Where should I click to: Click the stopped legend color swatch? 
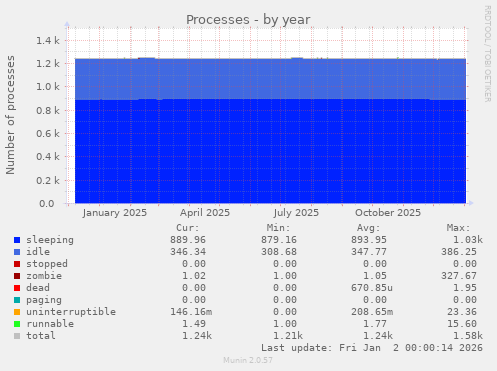click(x=17, y=264)
